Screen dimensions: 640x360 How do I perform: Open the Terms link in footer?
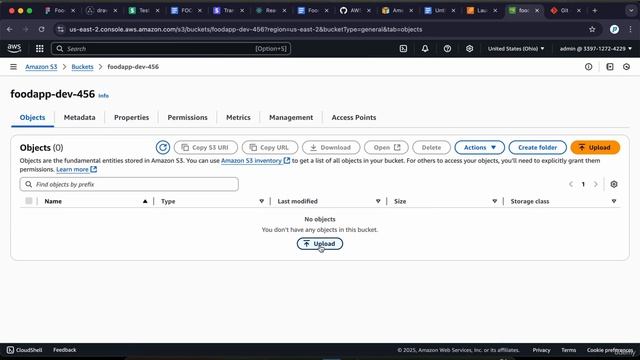[x=568, y=350]
